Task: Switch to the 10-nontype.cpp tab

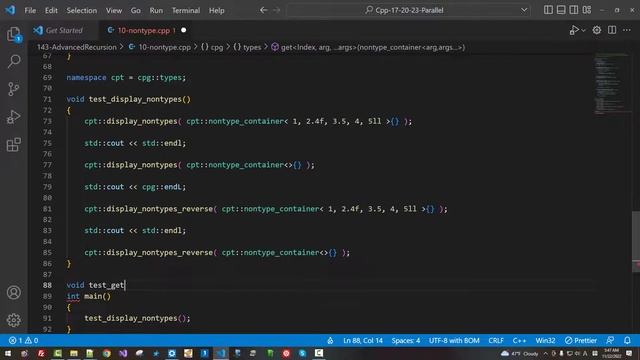Action: pyautogui.click(x=143, y=30)
